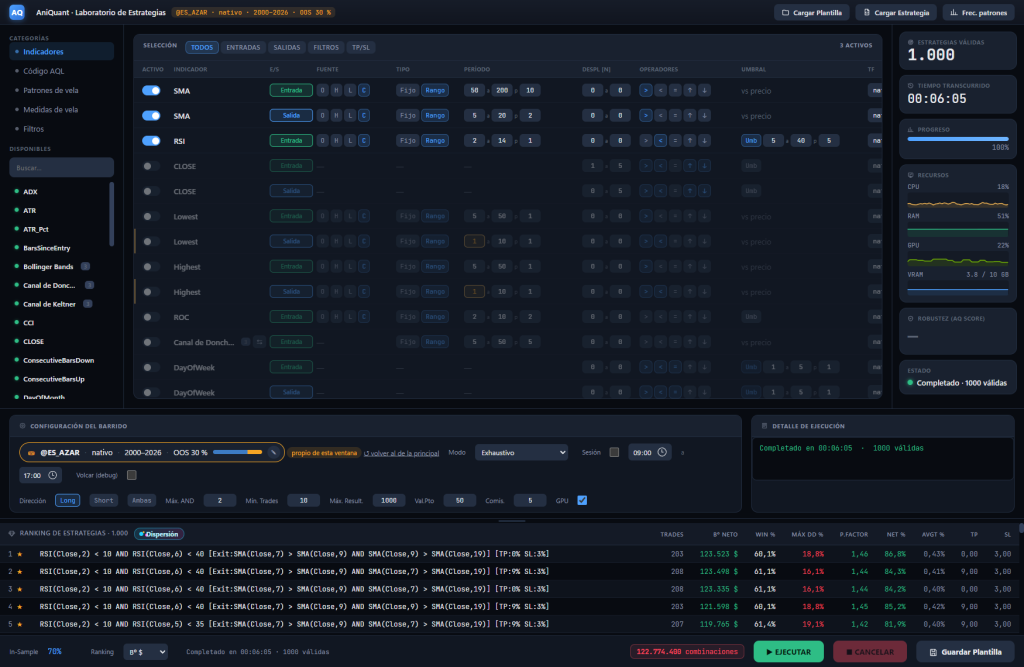Uncheck the GPU checkbox
Image resolution: width=1024 pixels, height=667 pixels.
click(x=582, y=500)
